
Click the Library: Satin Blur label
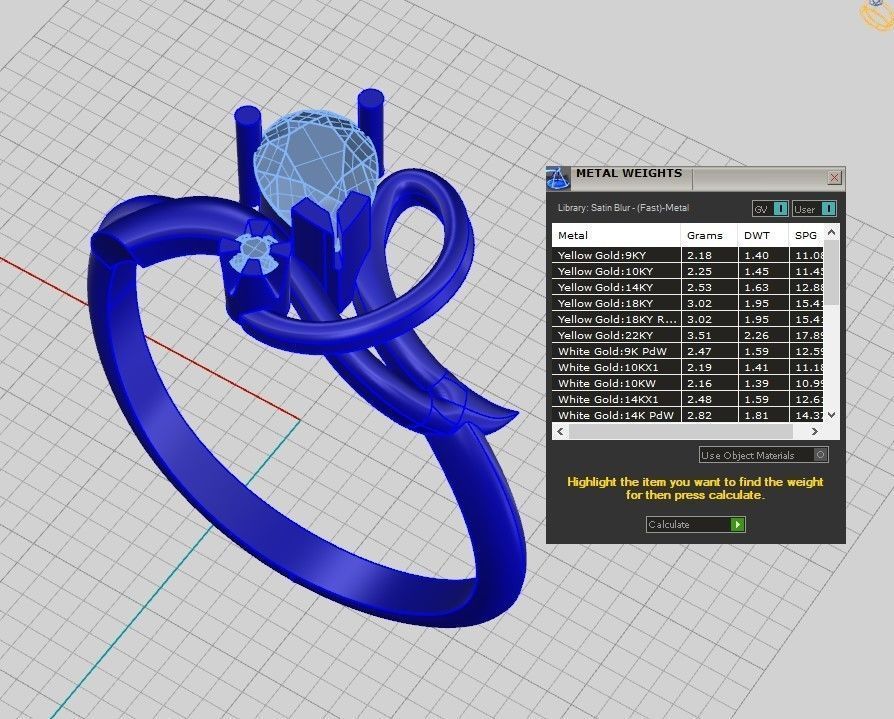[623, 208]
